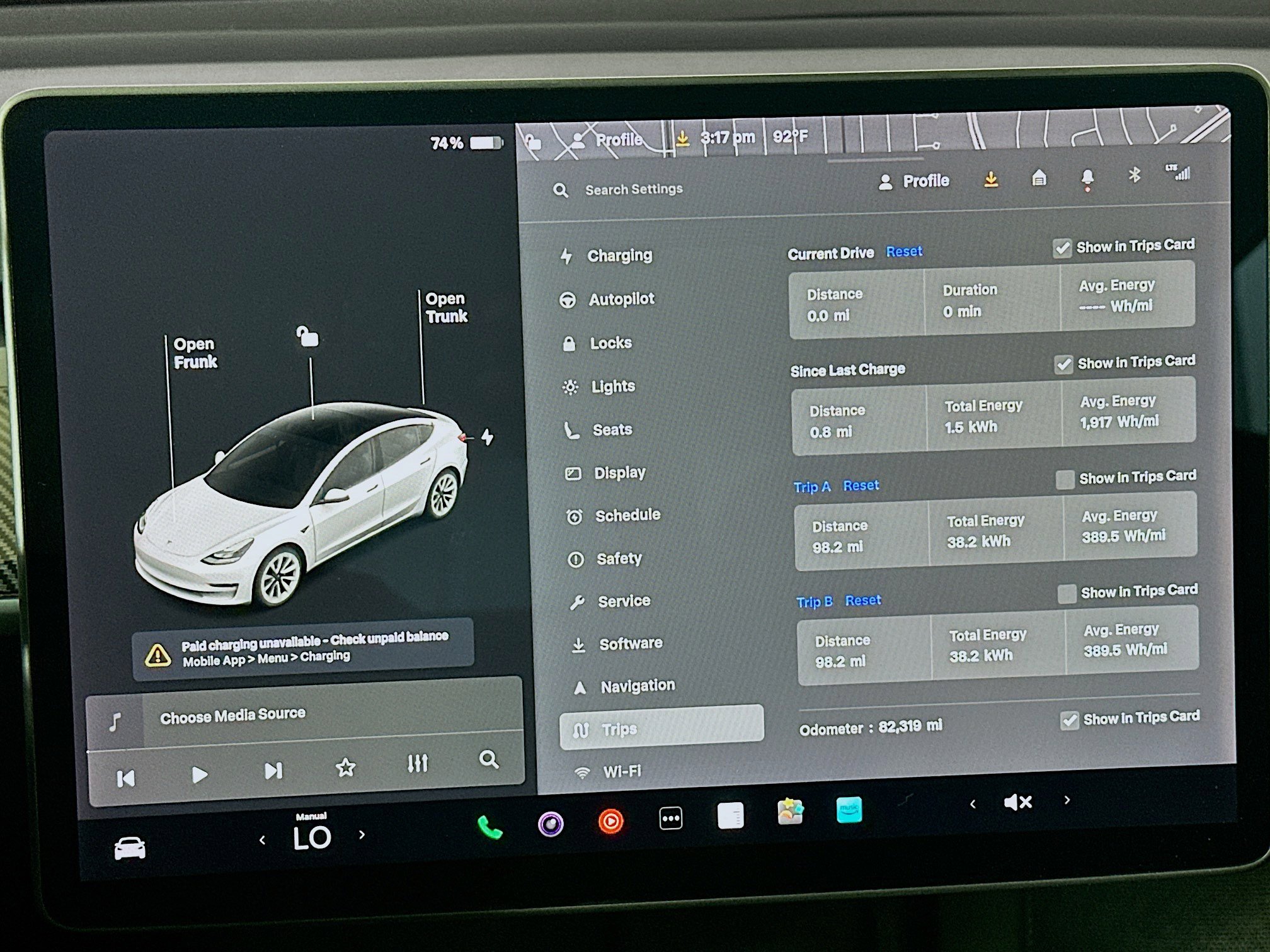The height and width of the screenshot is (952, 1270).
Task: Open media search magnifier icon
Action: [489, 759]
